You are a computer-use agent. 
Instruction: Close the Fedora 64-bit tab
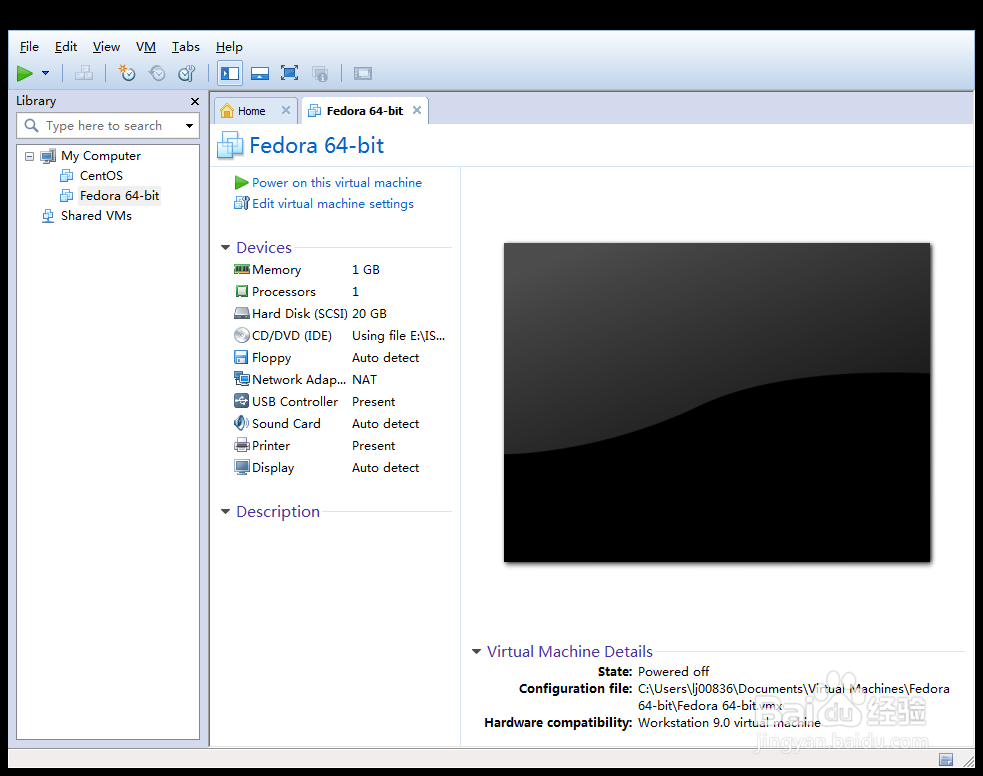pyautogui.click(x=417, y=110)
